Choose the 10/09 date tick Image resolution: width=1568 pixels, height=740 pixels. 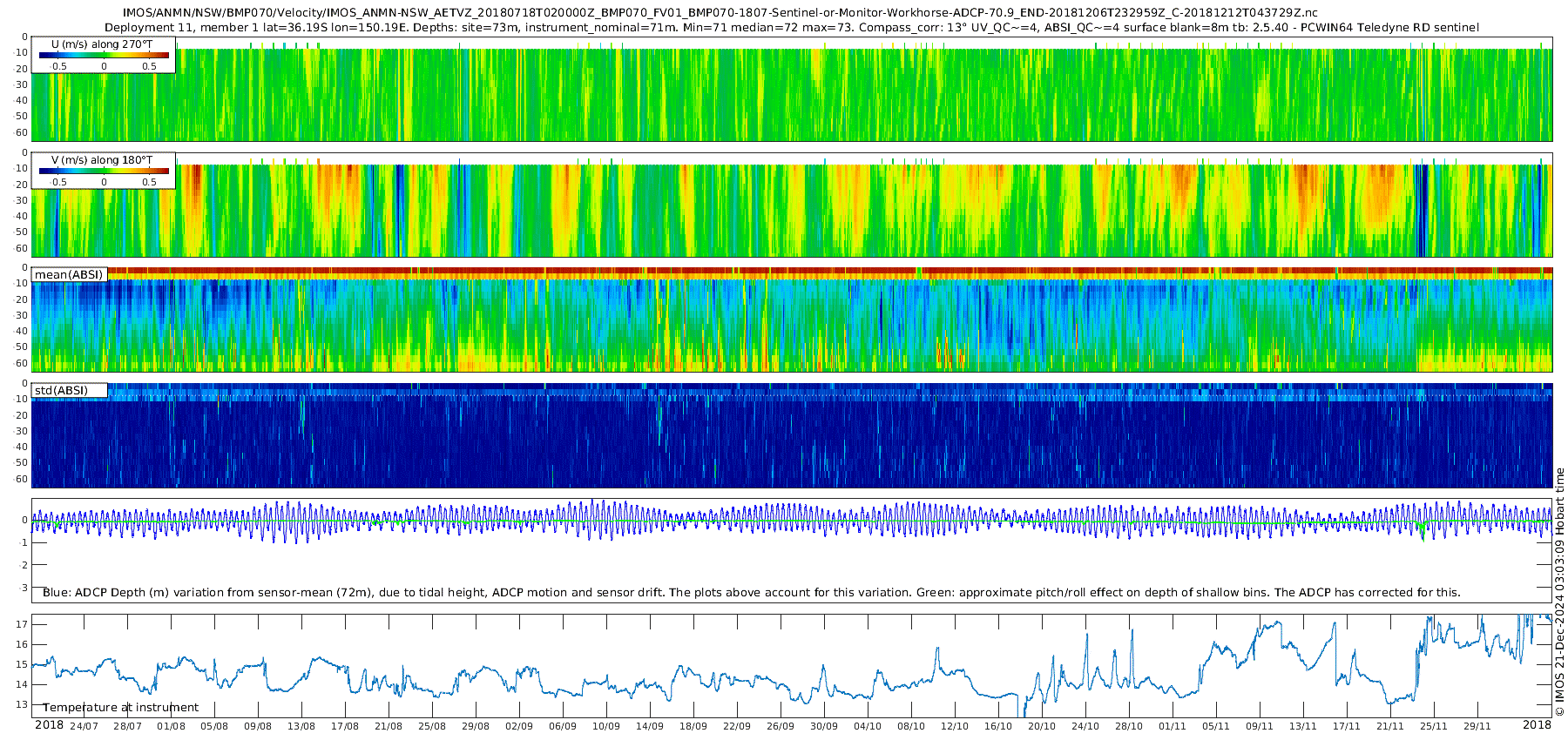click(606, 726)
